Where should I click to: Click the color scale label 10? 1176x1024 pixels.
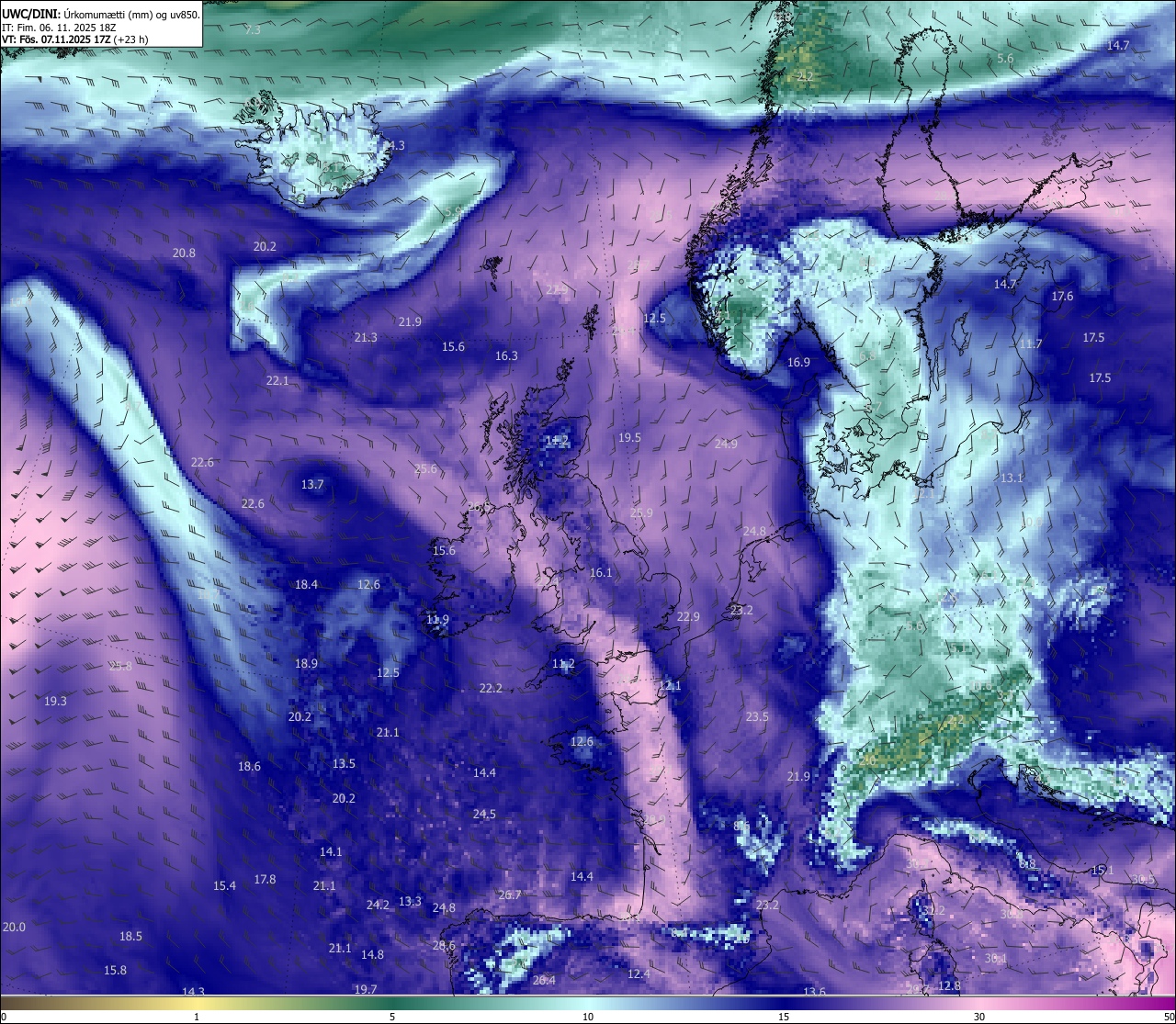click(x=588, y=1017)
